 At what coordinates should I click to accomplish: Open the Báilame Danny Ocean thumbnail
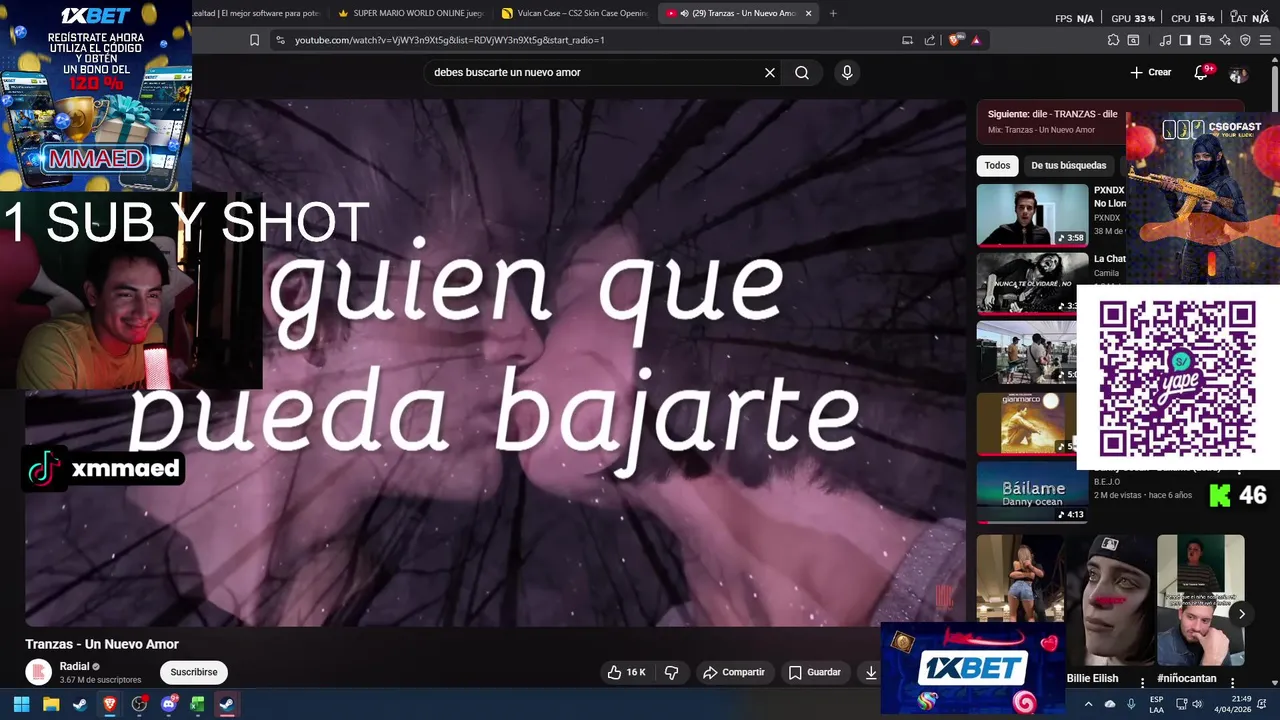[1032, 492]
